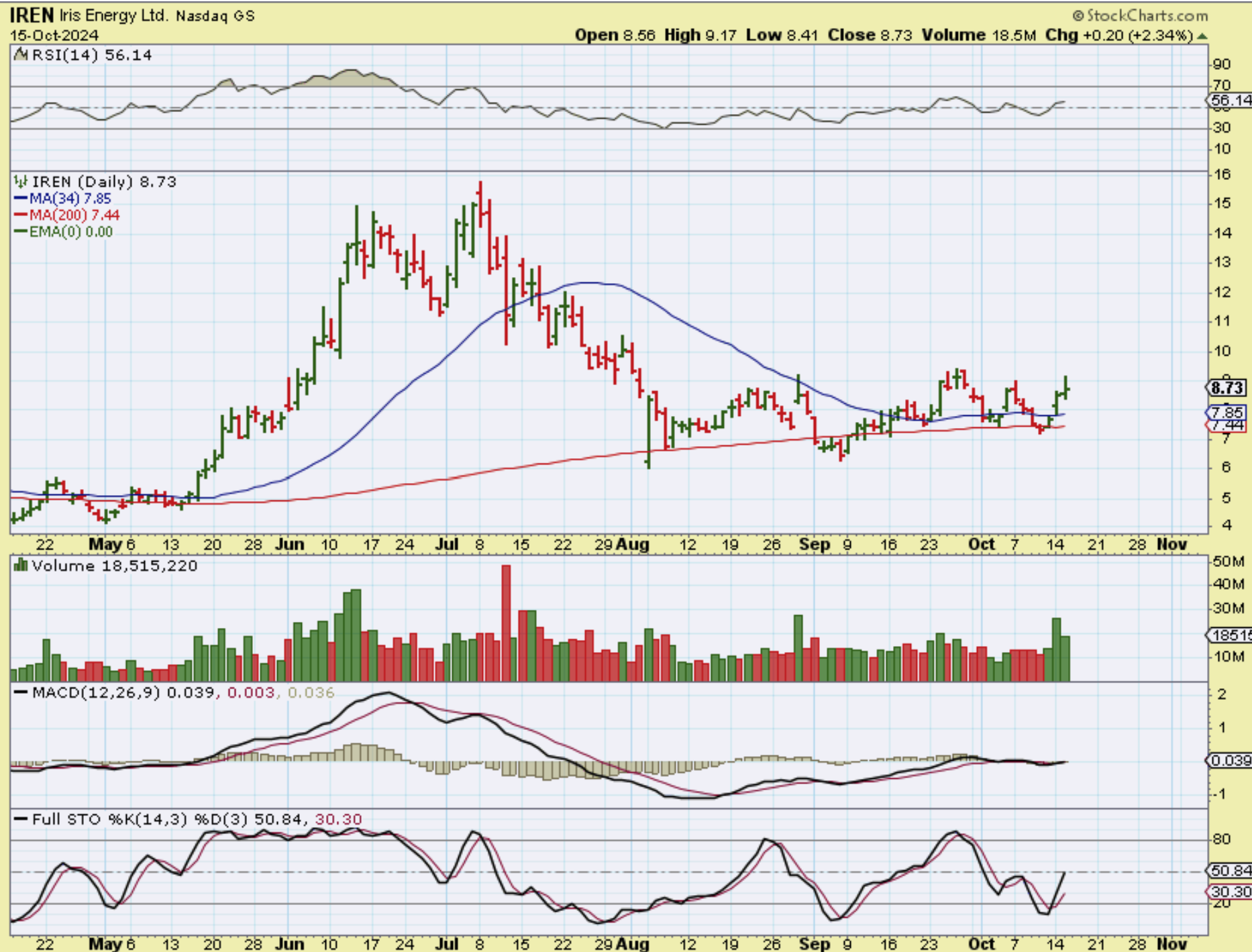Click the "Close 8.73" header value
Image resolution: width=1252 pixels, height=952 pixels.
pos(870,35)
